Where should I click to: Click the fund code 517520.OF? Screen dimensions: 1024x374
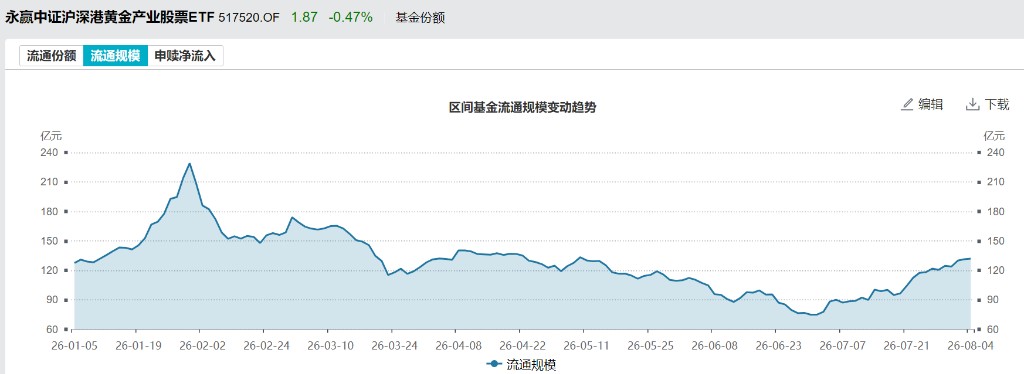tap(248, 18)
